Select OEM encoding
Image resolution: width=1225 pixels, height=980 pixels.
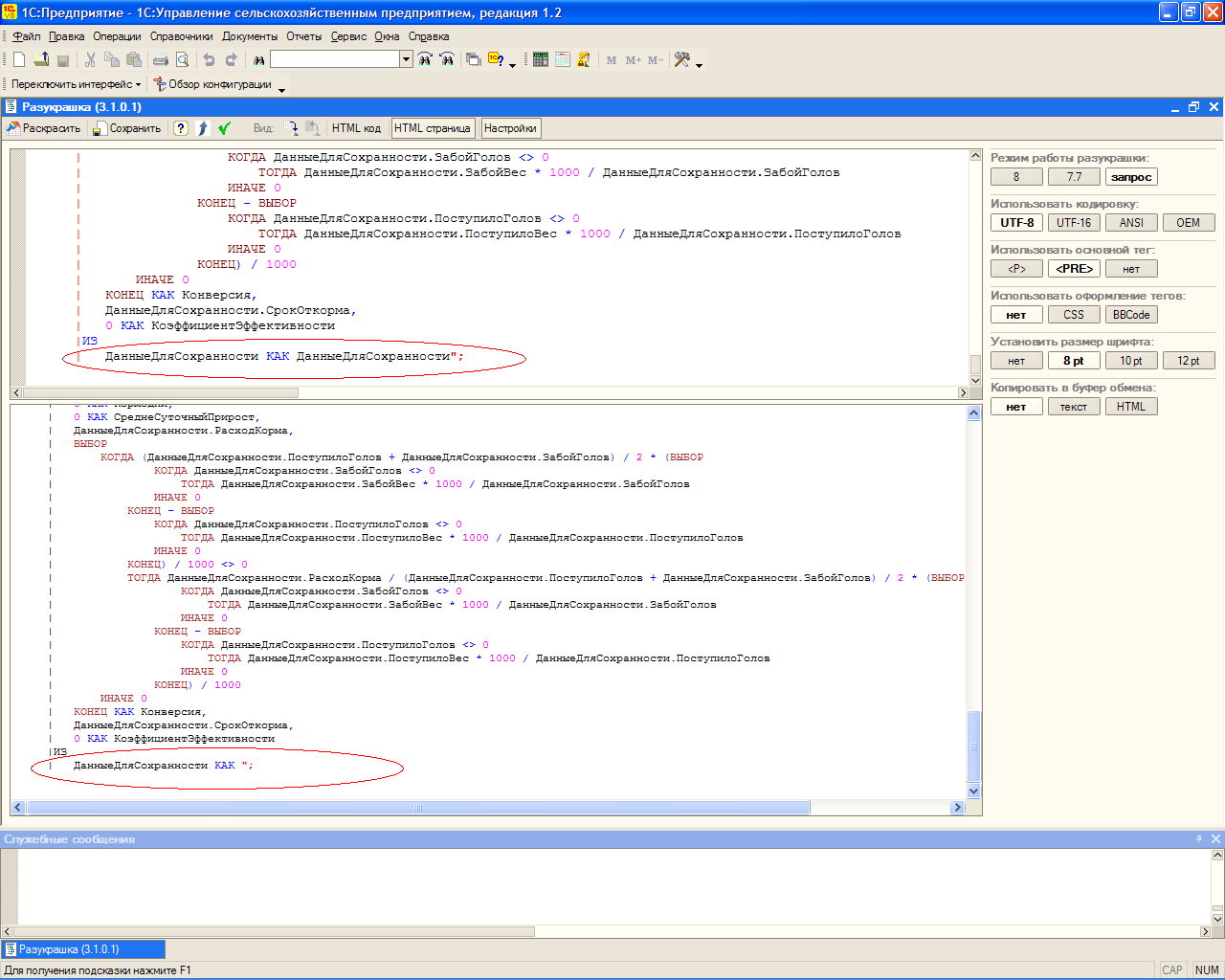tap(1189, 223)
